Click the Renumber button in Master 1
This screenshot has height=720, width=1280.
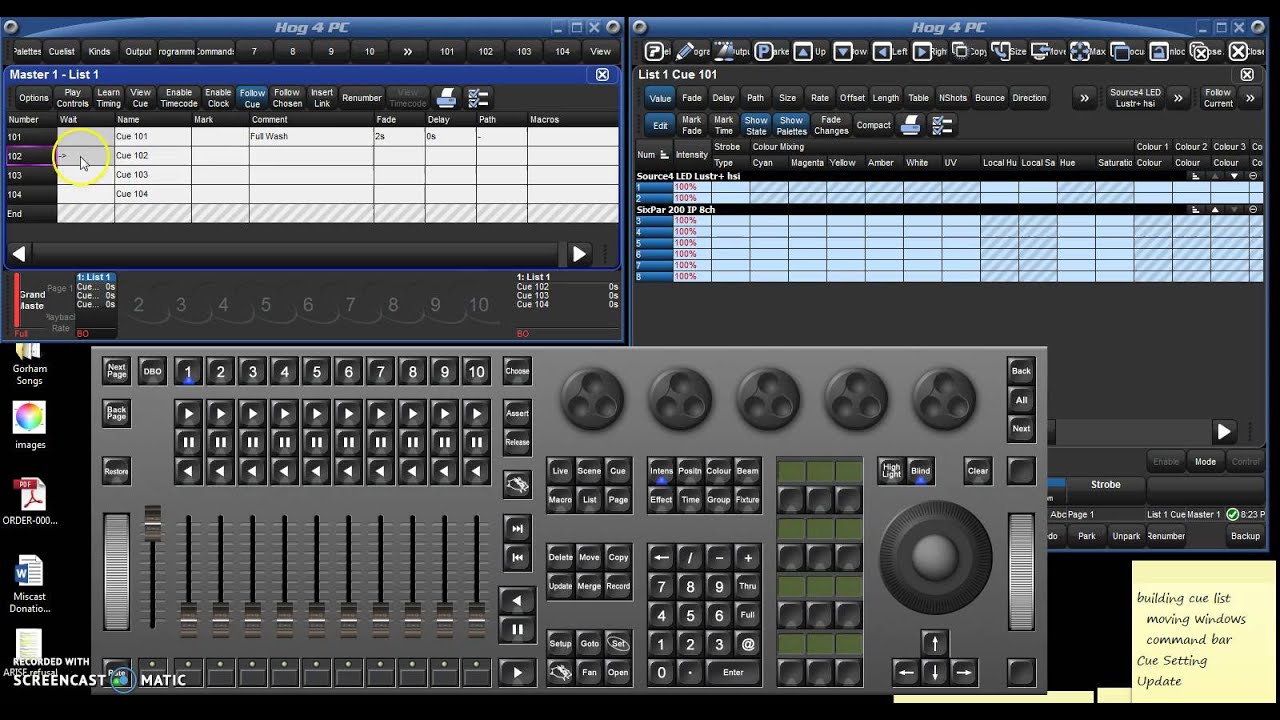(361, 98)
